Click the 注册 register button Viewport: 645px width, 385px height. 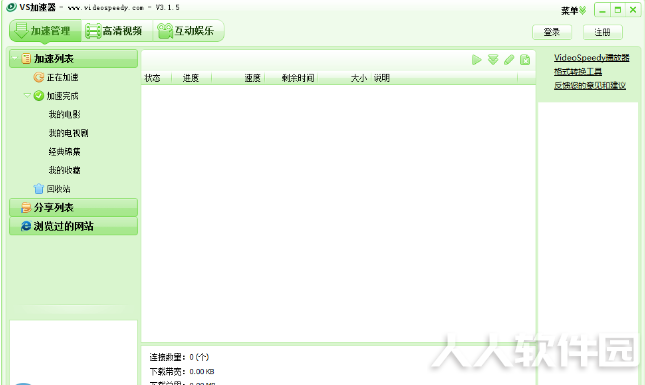click(x=603, y=32)
